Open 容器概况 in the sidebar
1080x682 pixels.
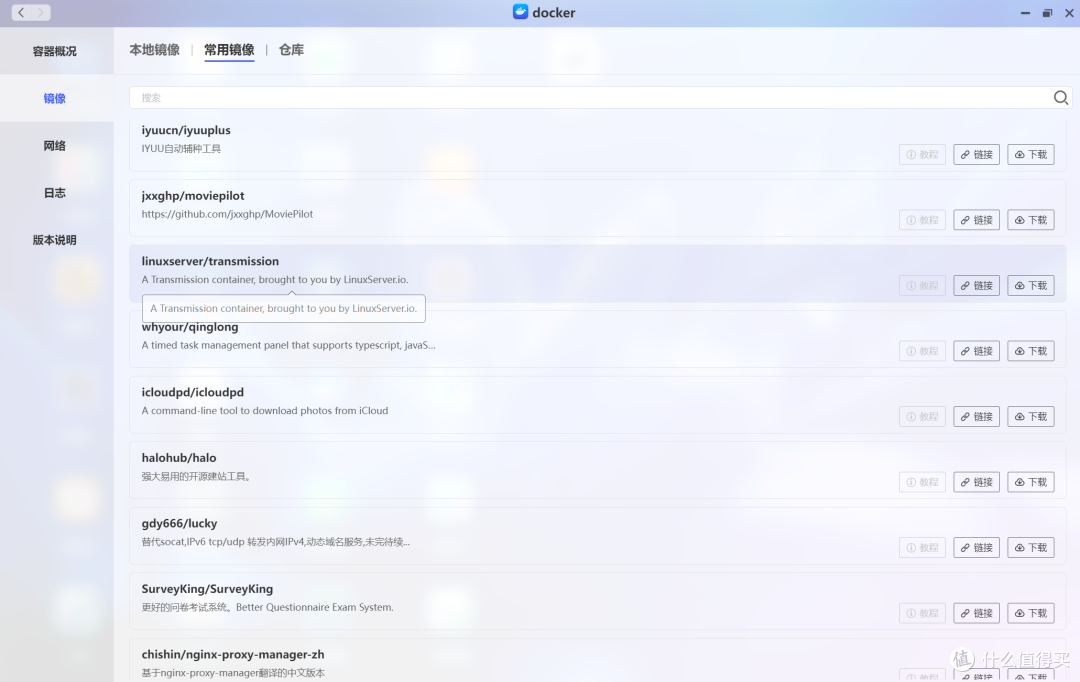click(54, 51)
